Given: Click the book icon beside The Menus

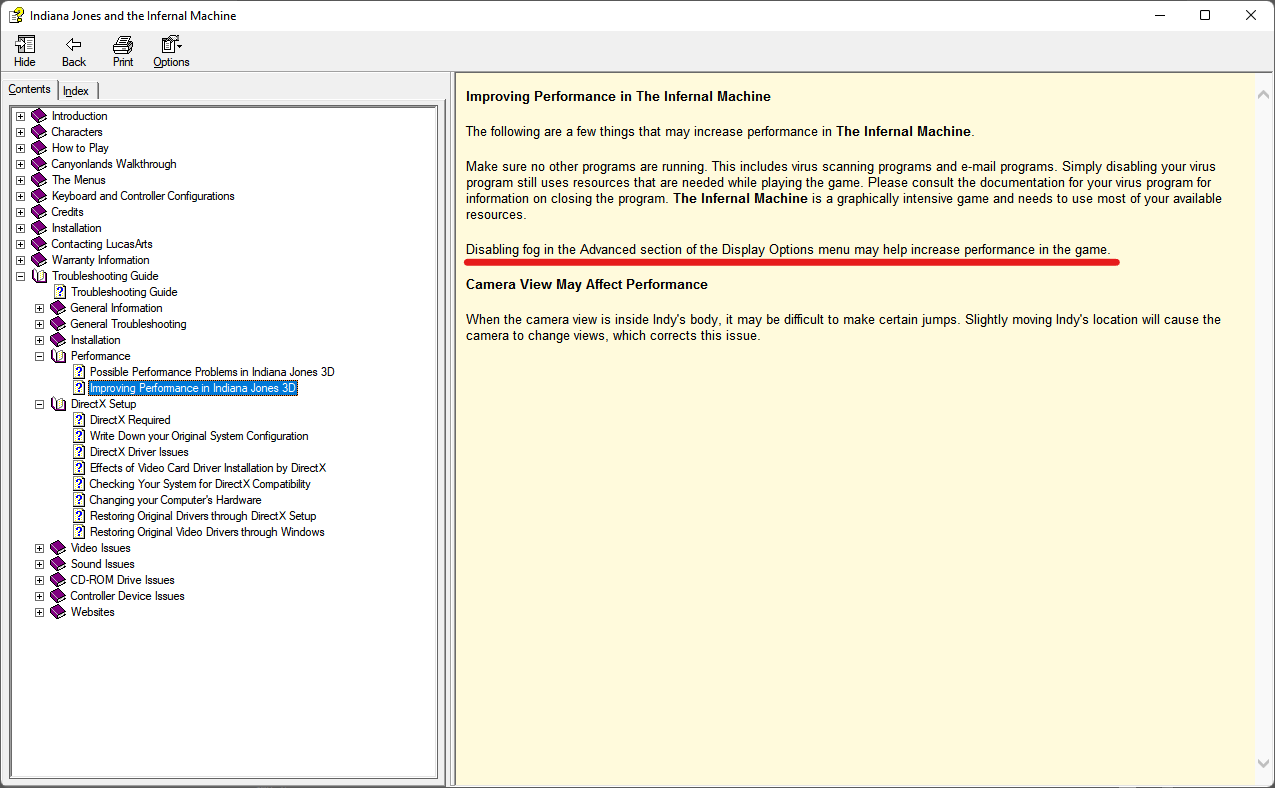Looking at the screenshot, I should tap(39, 180).
